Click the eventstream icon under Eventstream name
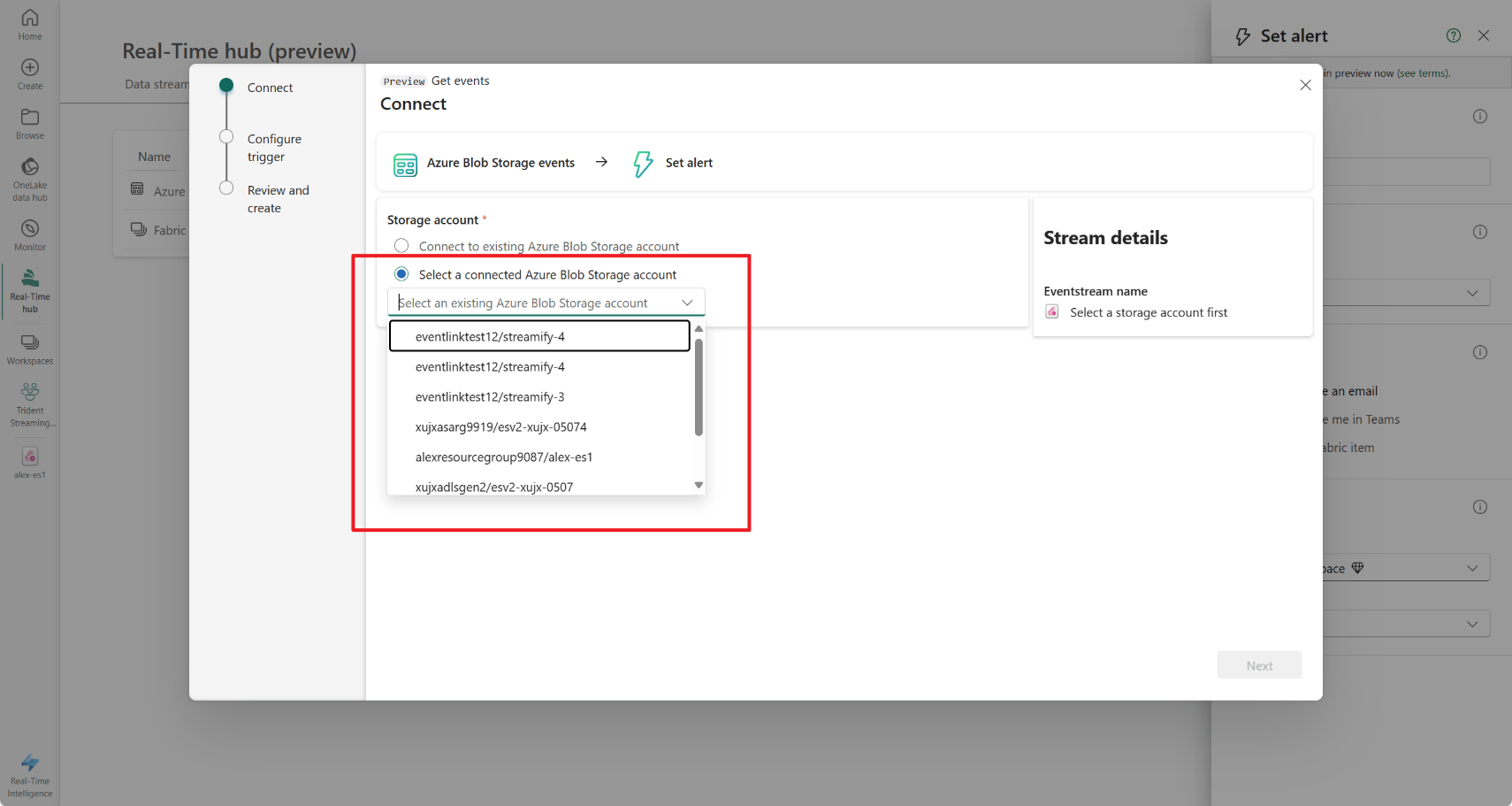Screen dimensions: 1512x806 [1052, 311]
